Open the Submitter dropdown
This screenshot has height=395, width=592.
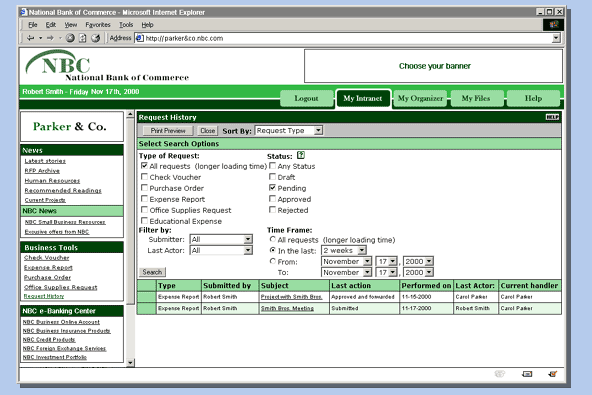[x=221, y=239]
